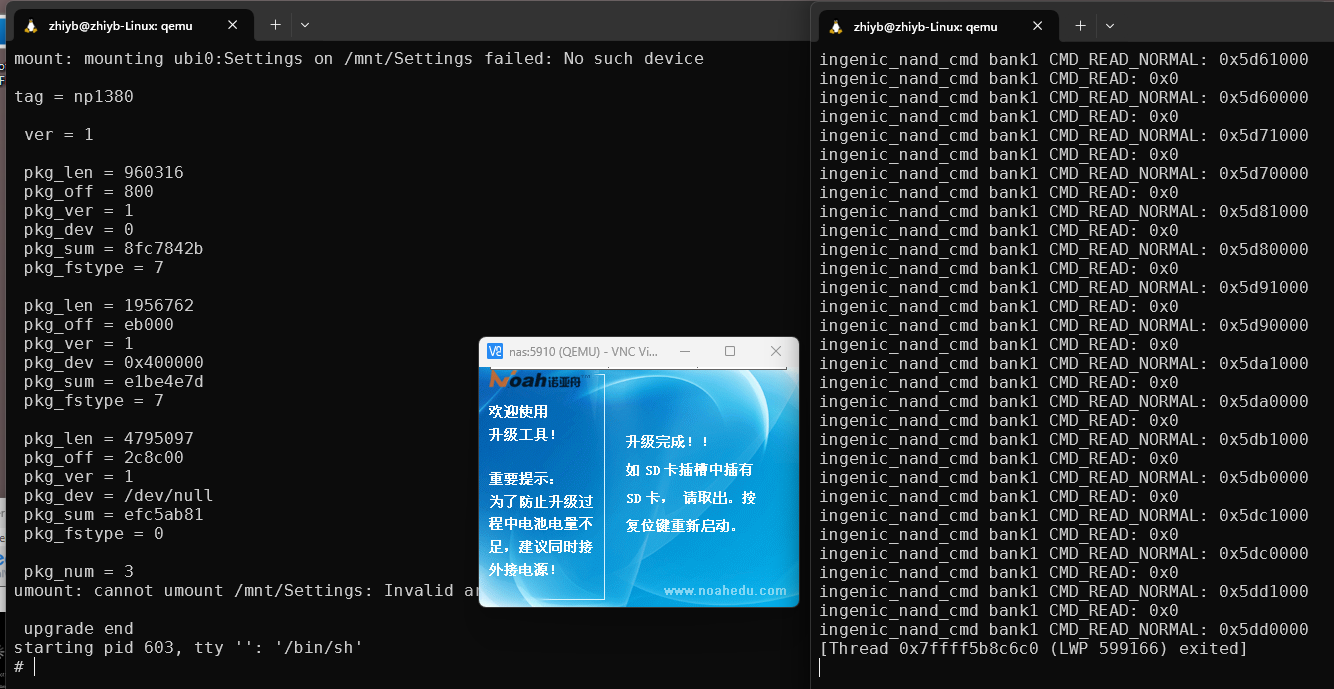
Task: Click the 'pkg_off = eb000' line
Action: coord(99,325)
